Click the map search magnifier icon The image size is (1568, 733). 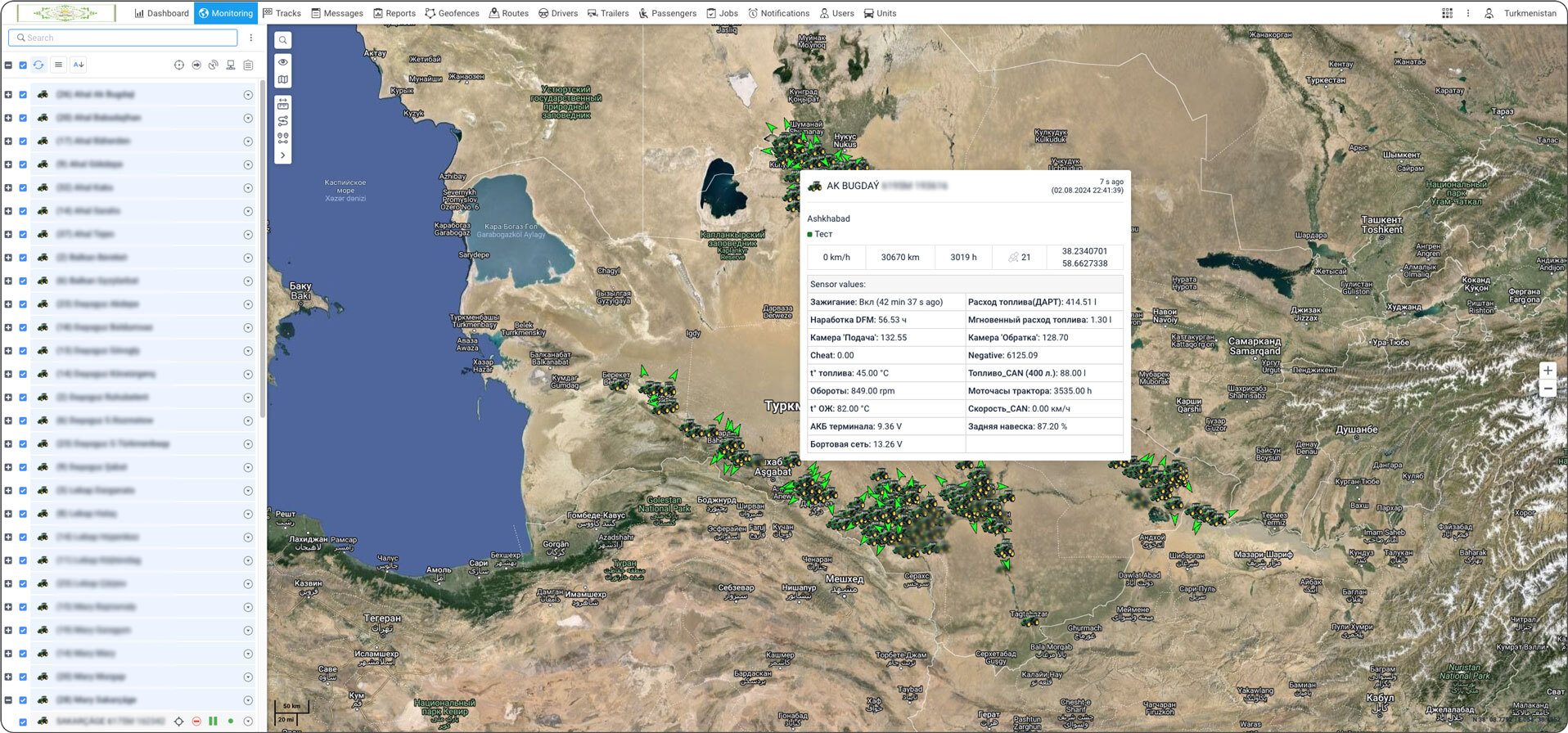coord(283,40)
